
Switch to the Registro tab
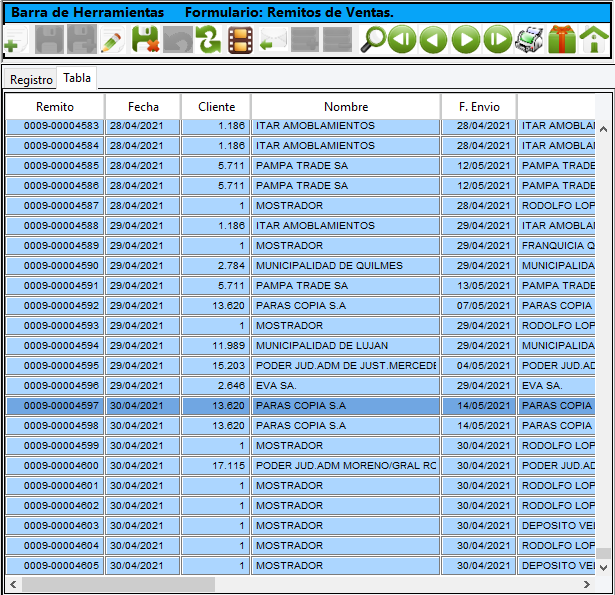tap(31, 80)
